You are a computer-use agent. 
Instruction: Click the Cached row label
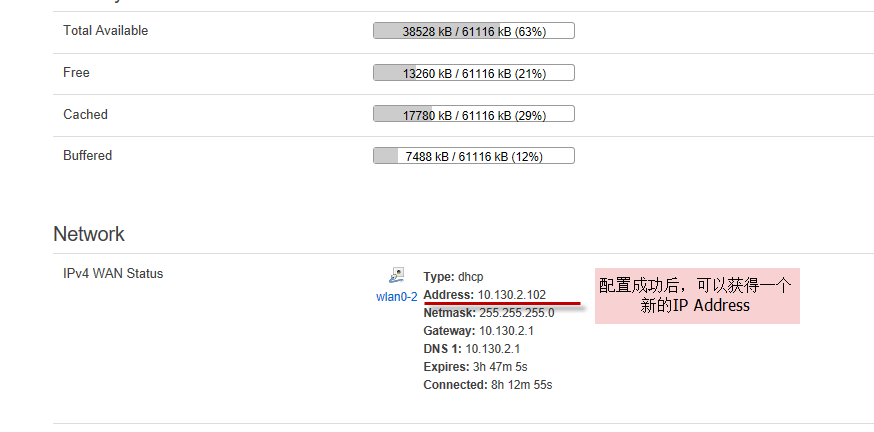pos(85,114)
